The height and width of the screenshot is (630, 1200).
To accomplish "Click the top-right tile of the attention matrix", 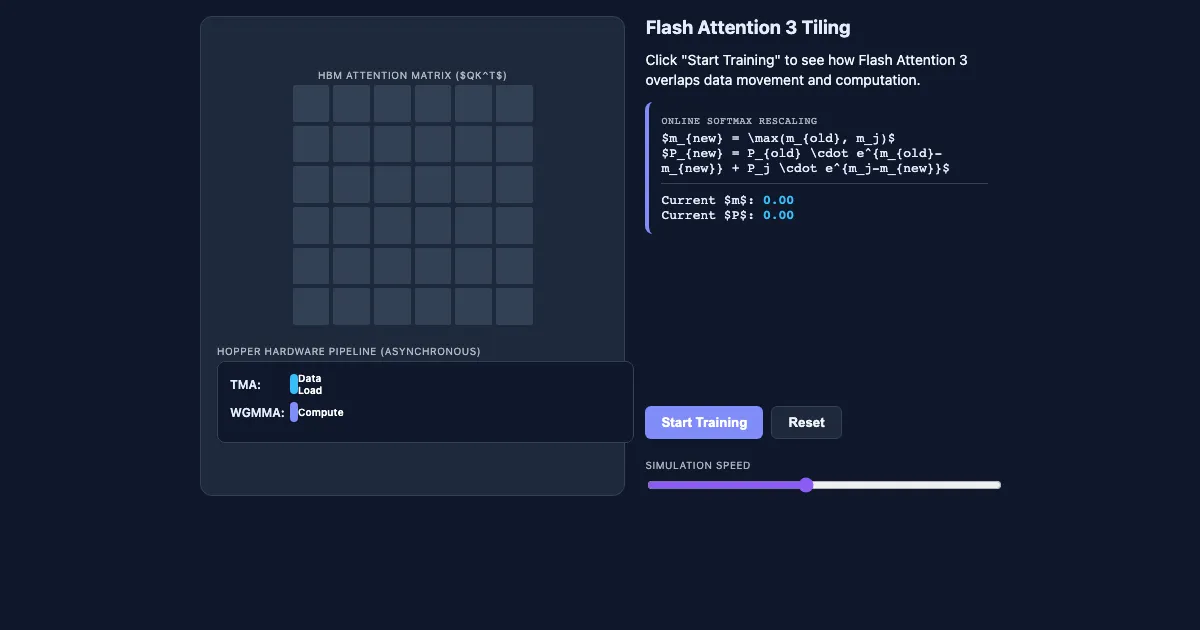I will 514,103.
